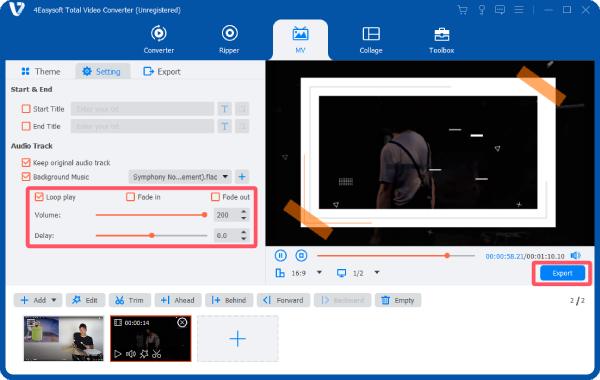
Task: Expand the 16:9 aspect ratio dropdown
Action: coord(319,272)
